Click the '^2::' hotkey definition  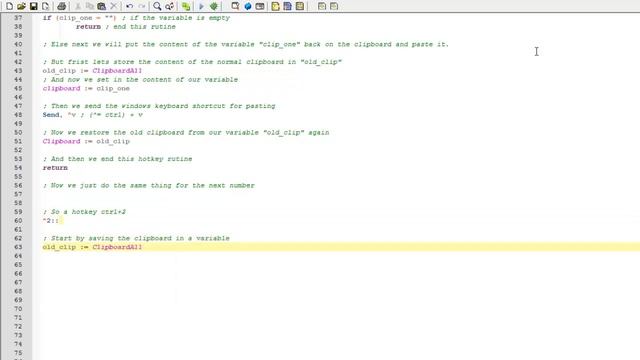click(x=51, y=220)
